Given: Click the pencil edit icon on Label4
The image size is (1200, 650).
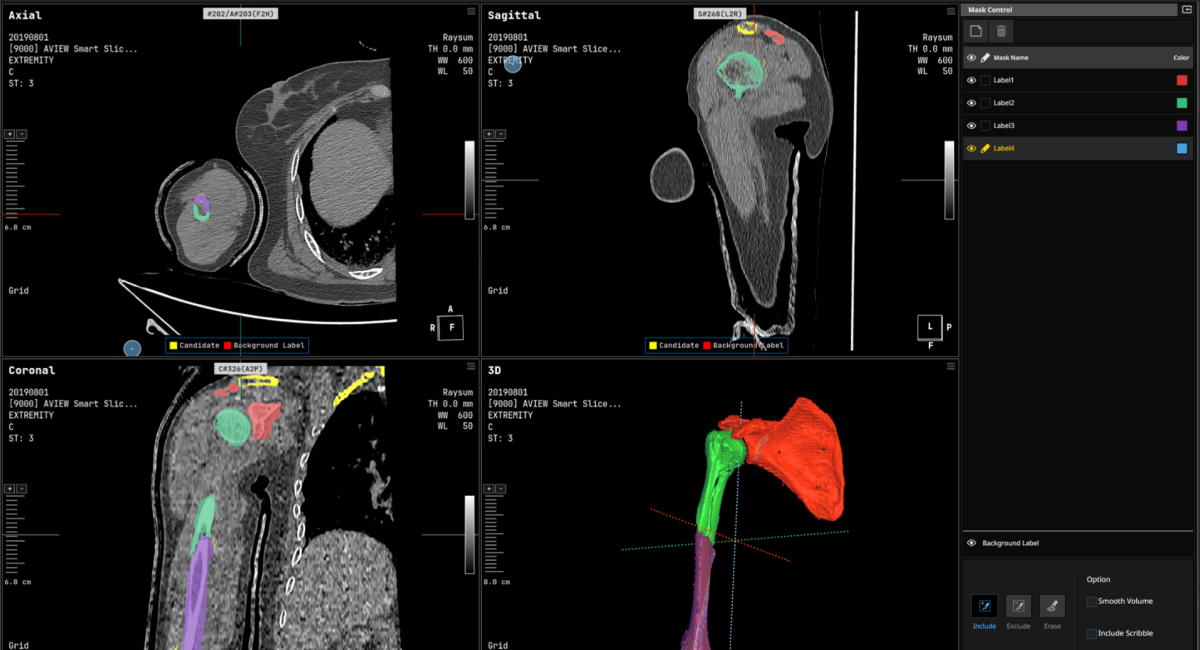Looking at the screenshot, I should click(x=985, y=148).
